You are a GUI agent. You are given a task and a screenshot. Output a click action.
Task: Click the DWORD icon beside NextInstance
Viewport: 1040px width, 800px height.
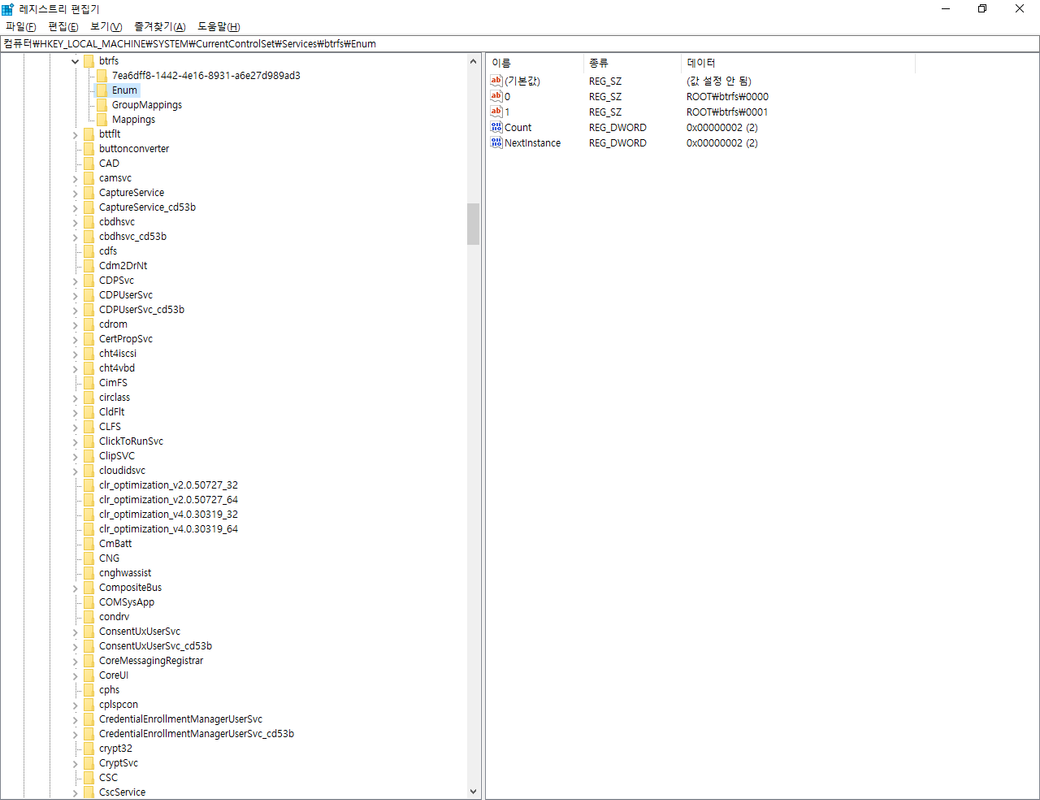(496, 143)
